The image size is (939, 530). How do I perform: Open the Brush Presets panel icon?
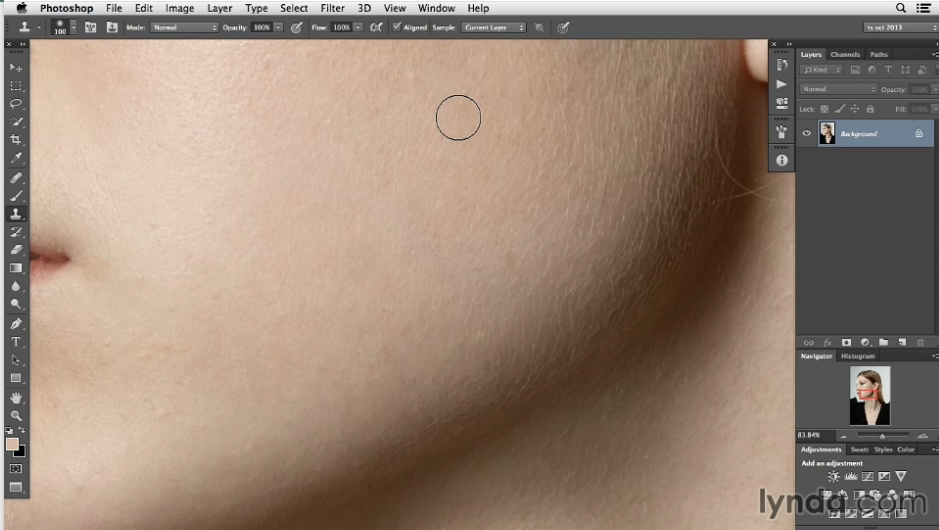click(x=782, y=131)
